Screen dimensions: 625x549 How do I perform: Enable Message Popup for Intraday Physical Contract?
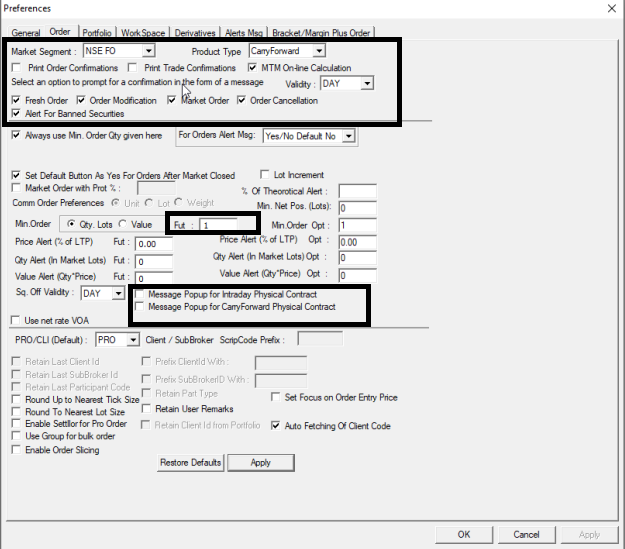pyautogui.click(x=139, y=295)
